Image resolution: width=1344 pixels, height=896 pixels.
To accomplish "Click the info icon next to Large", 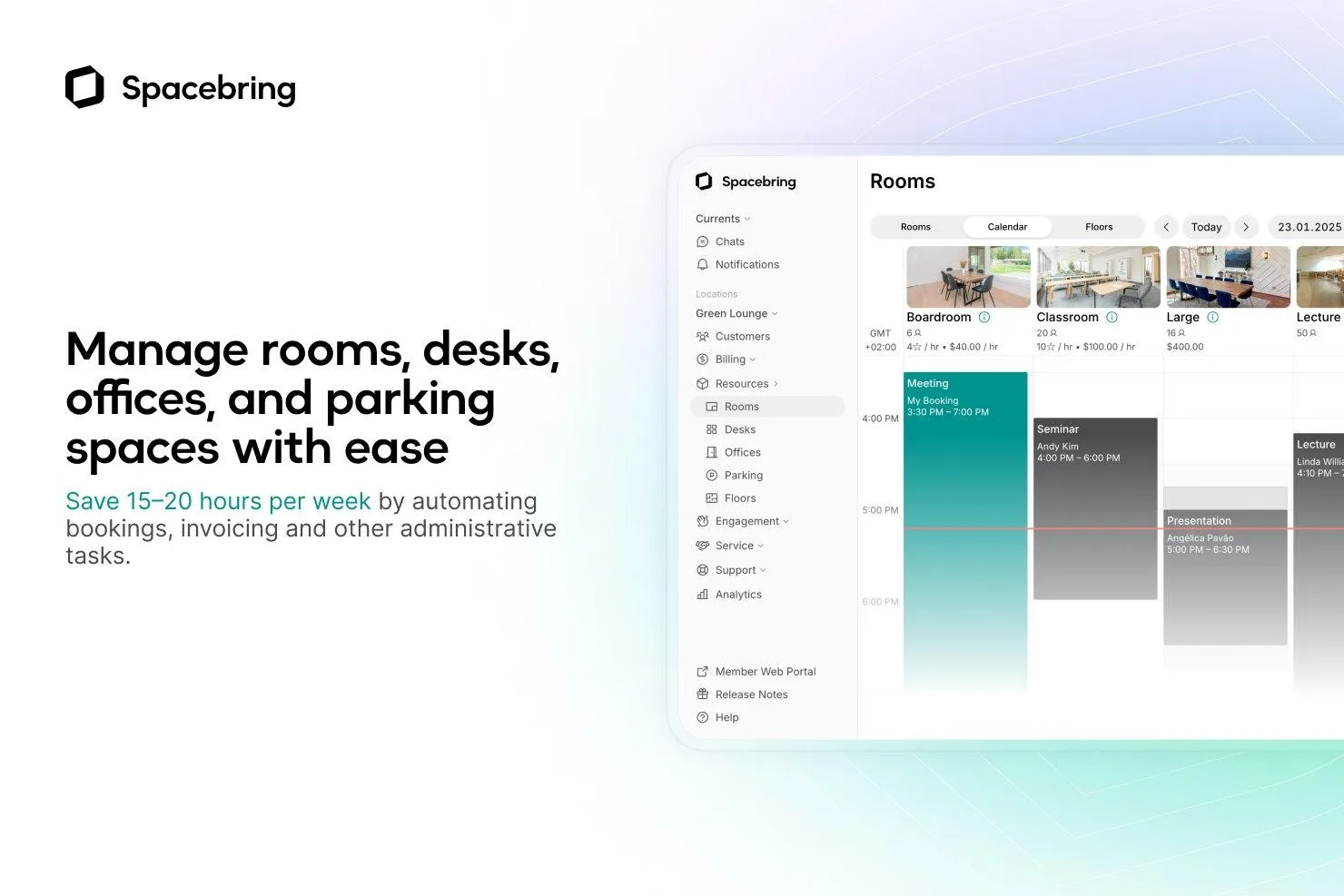I will coord(1212,318).
